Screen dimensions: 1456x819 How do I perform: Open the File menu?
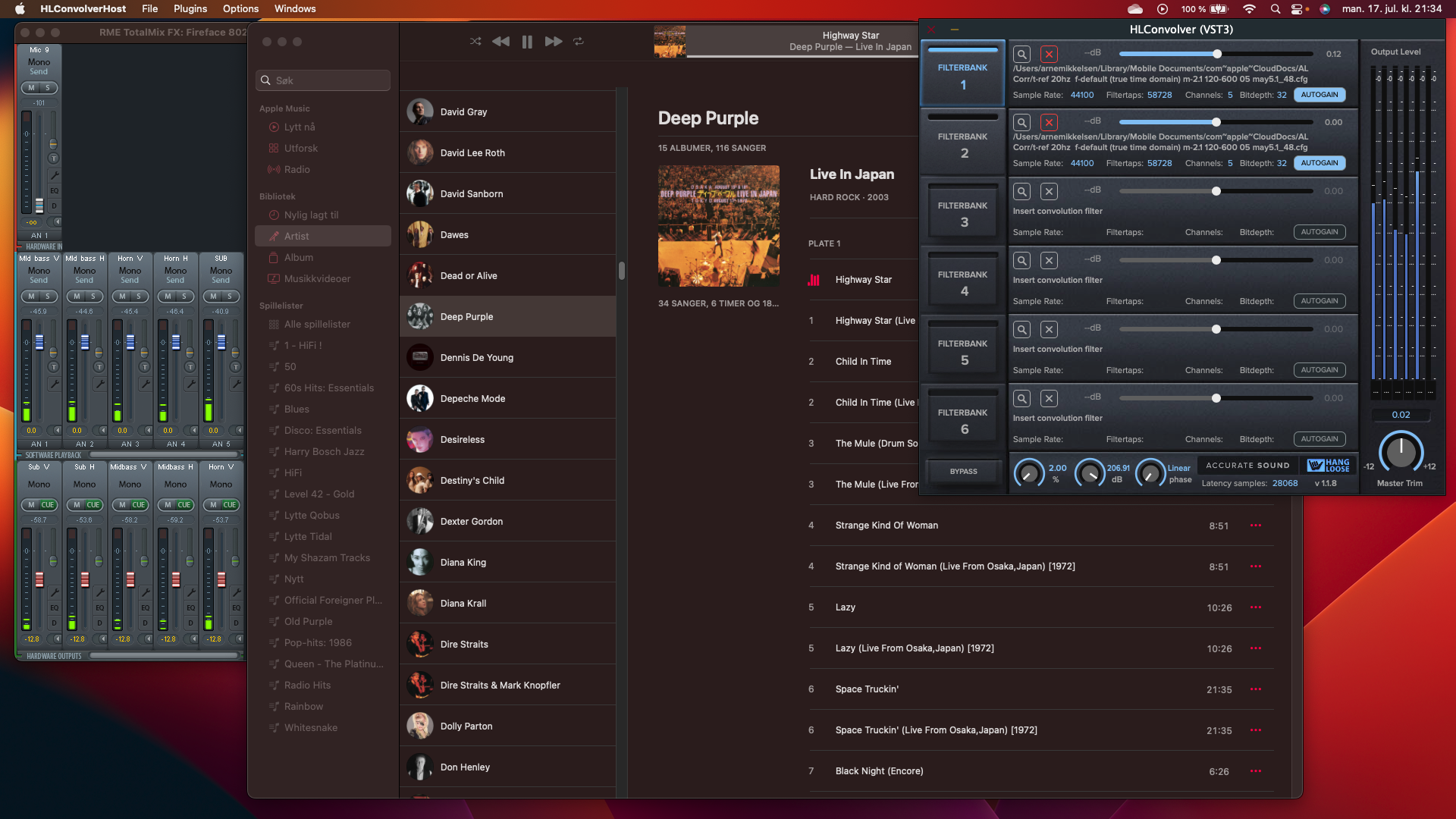click(x=150, y=9)
